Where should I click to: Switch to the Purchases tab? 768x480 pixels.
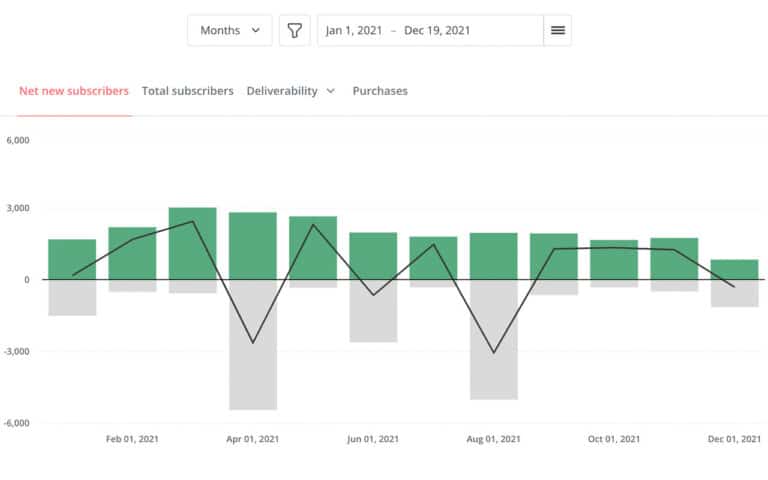pyautogui.click(x=380, y=91)
